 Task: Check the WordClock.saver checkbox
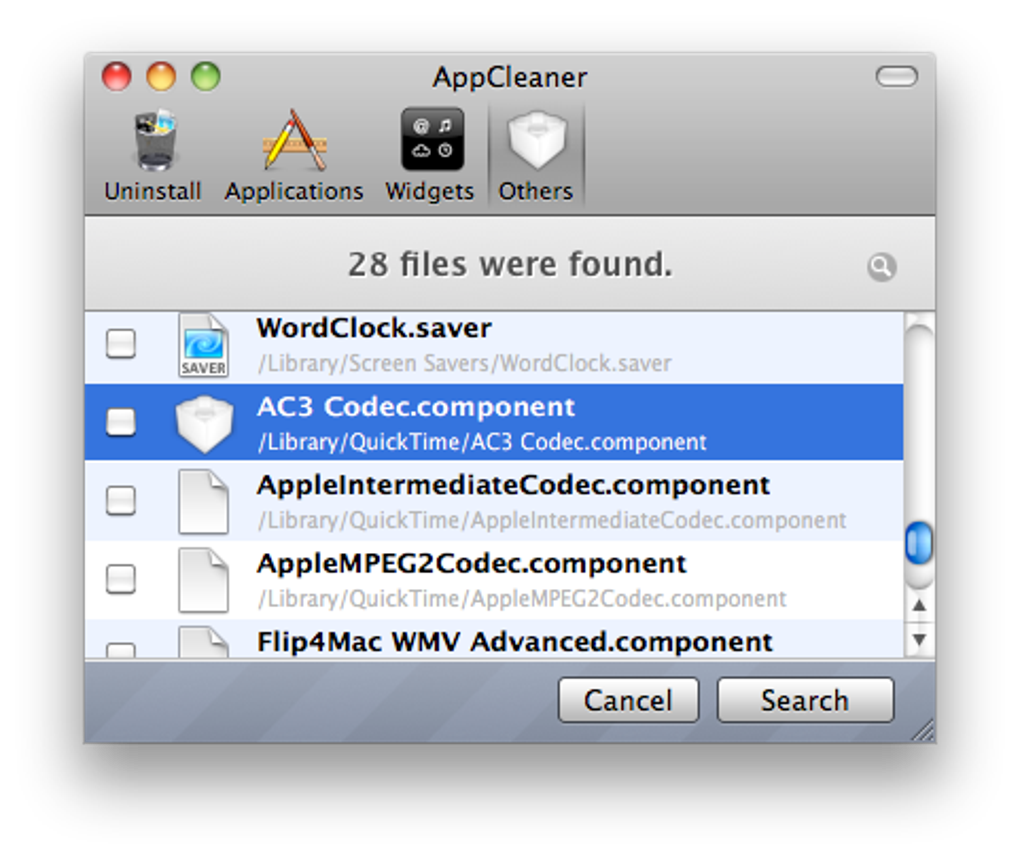coord(121,344)
